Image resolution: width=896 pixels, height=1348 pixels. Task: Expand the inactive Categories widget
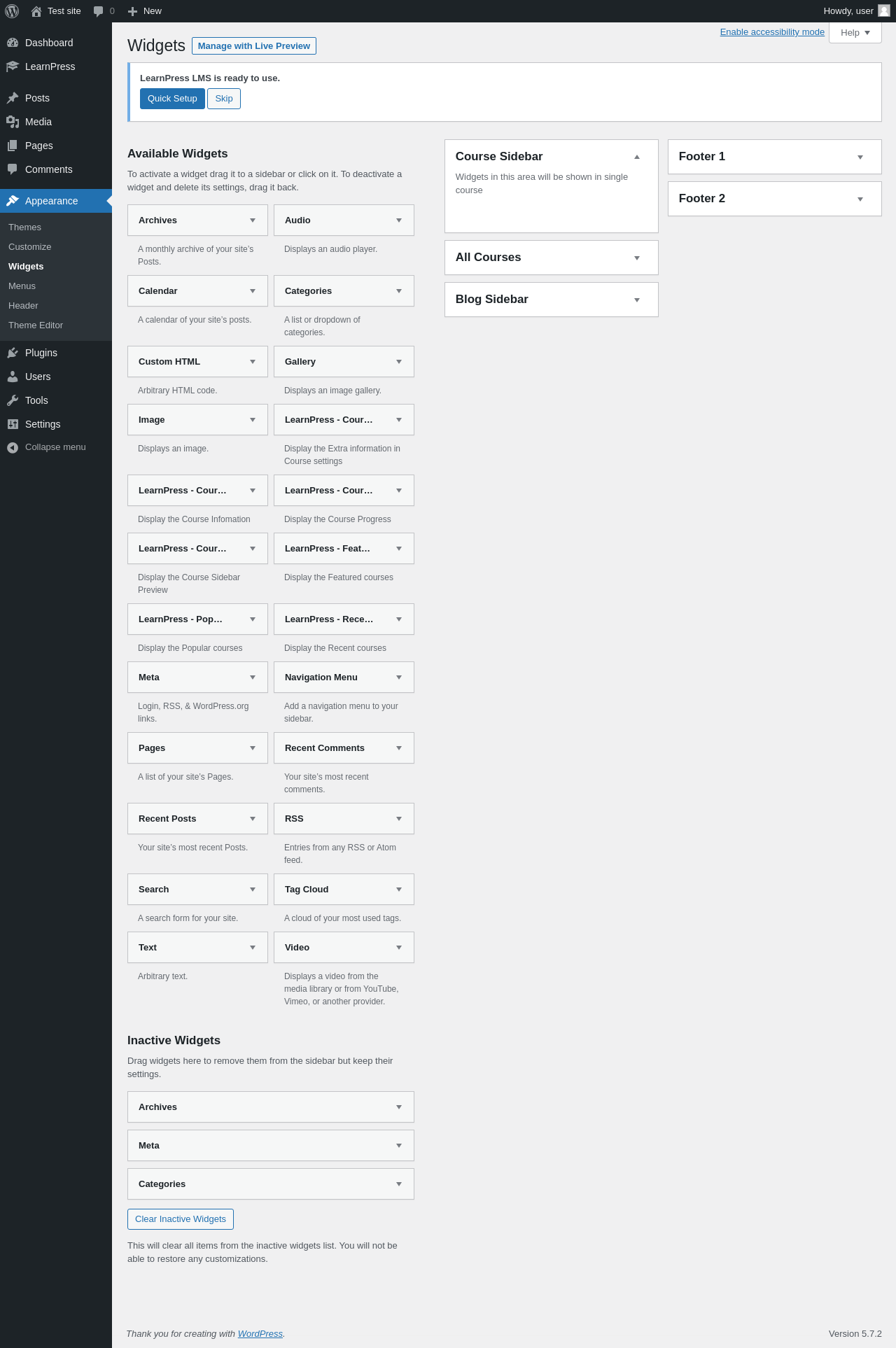(399, 1184)
